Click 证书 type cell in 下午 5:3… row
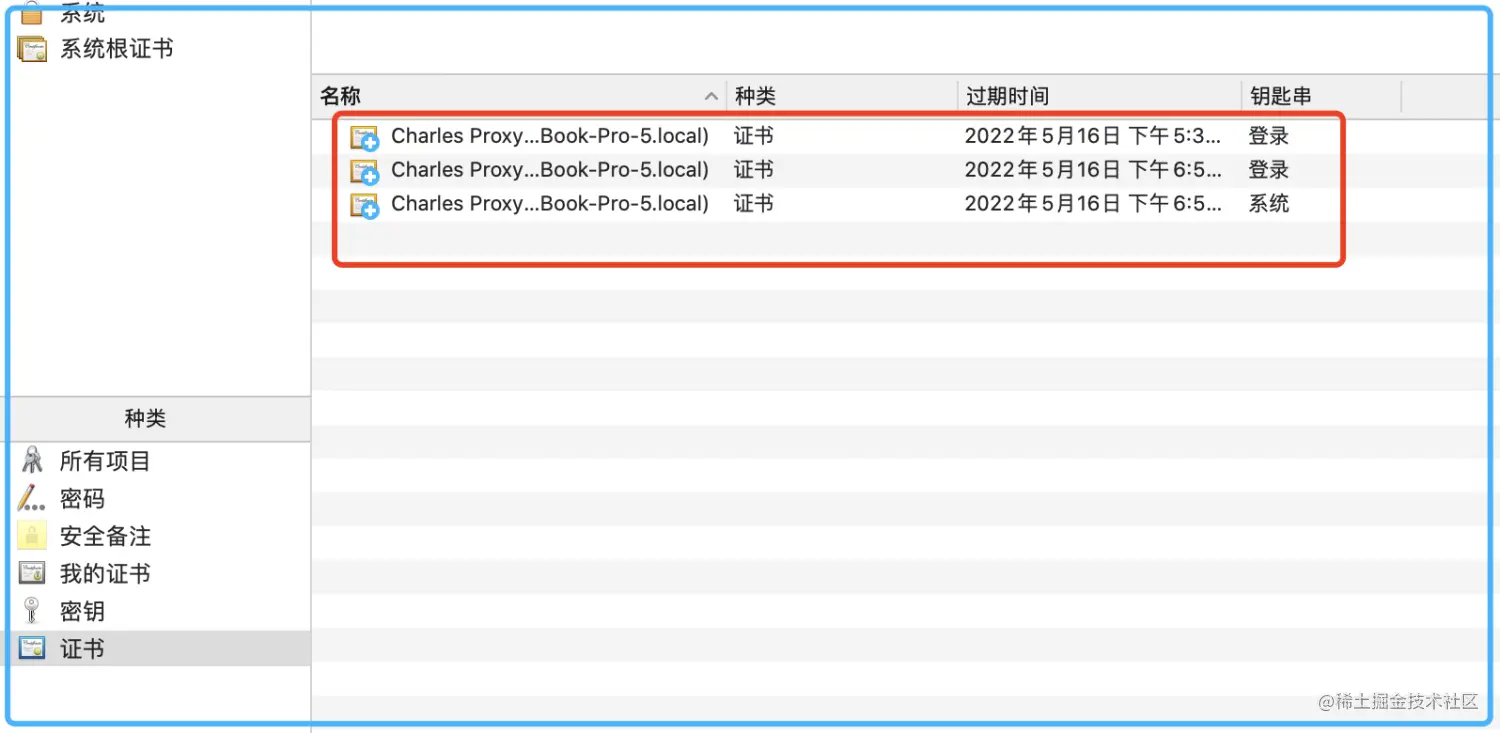 click(x=754, y=136)
